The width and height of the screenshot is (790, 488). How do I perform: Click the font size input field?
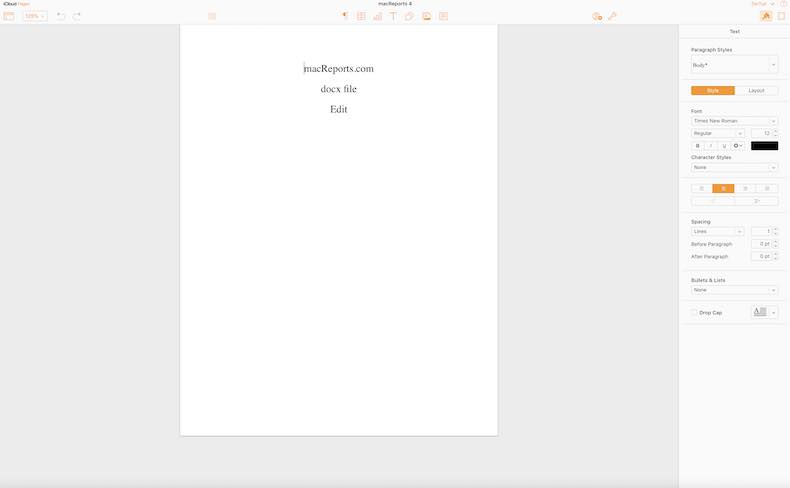[761, 133]
